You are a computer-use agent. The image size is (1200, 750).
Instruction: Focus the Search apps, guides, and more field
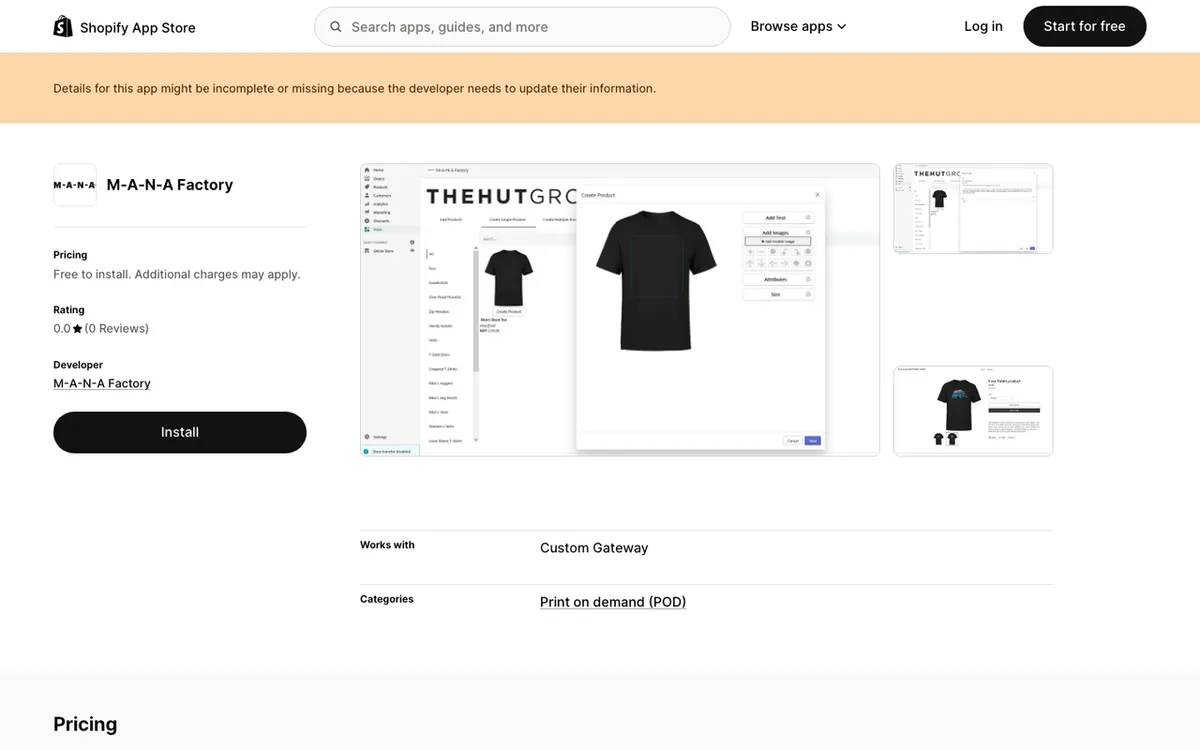pyautogui.click(x=522, y=27)
